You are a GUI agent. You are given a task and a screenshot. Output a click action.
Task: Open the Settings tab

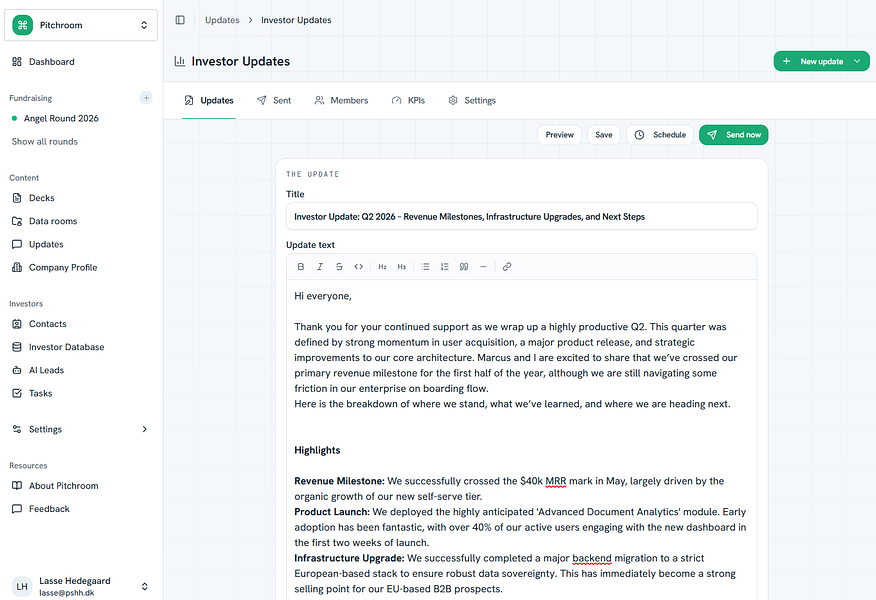point(472,101)
